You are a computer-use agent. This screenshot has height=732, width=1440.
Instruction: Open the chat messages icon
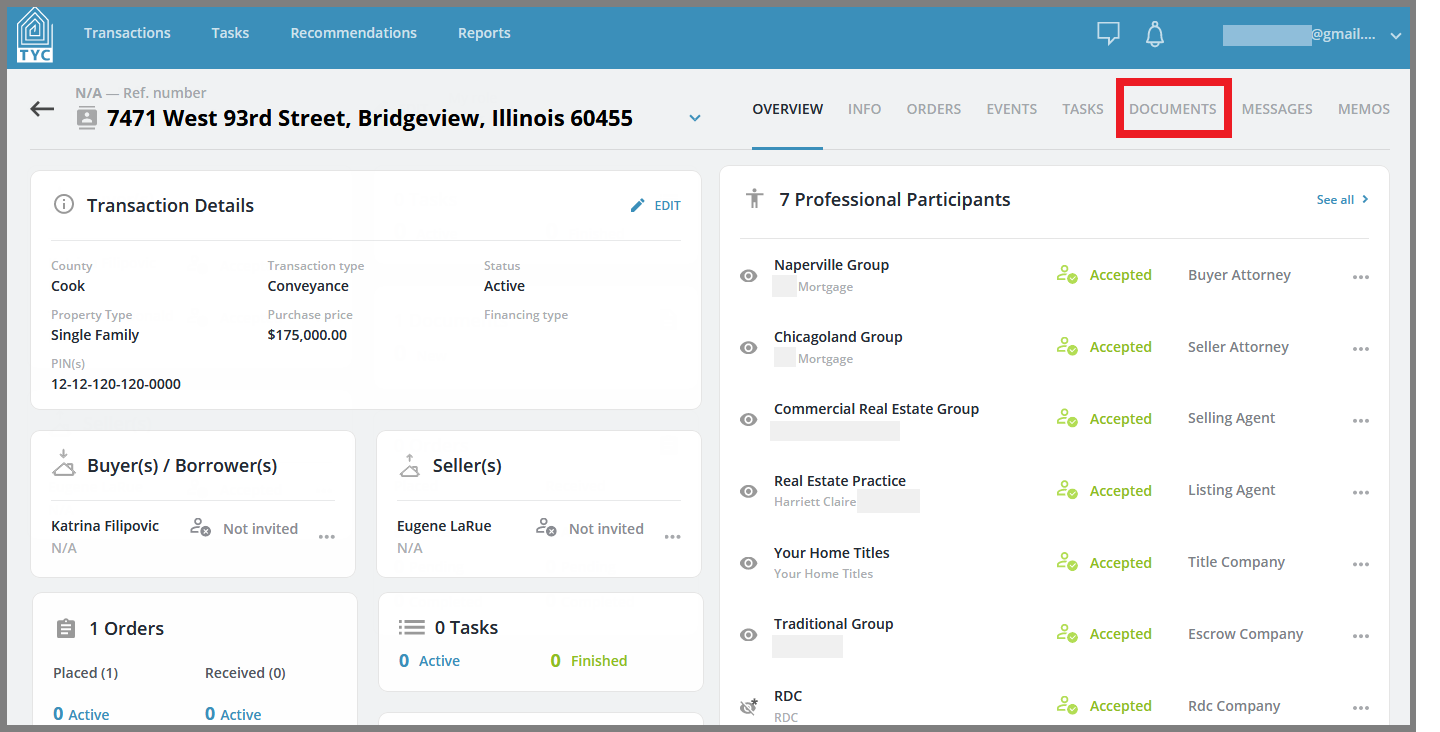[x=1108, y=34]
